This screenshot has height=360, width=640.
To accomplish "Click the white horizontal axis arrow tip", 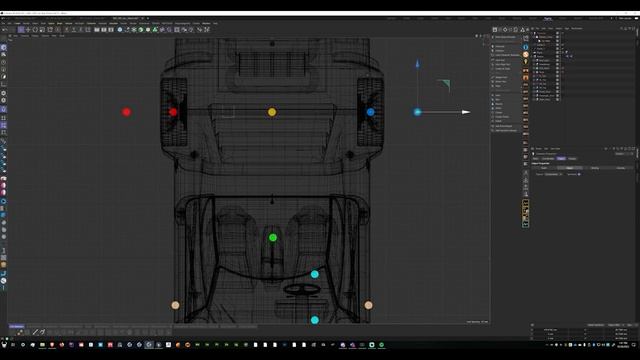I will pyautogui.click(x=466, y=112).
